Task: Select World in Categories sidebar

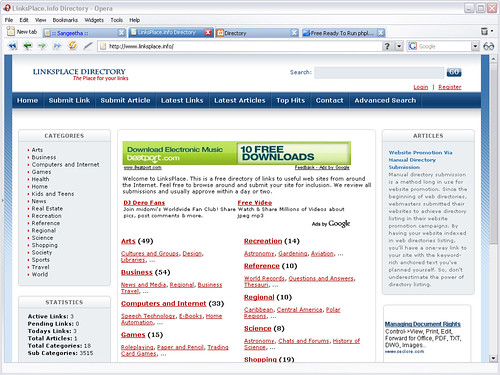Action: click(40, 275)
